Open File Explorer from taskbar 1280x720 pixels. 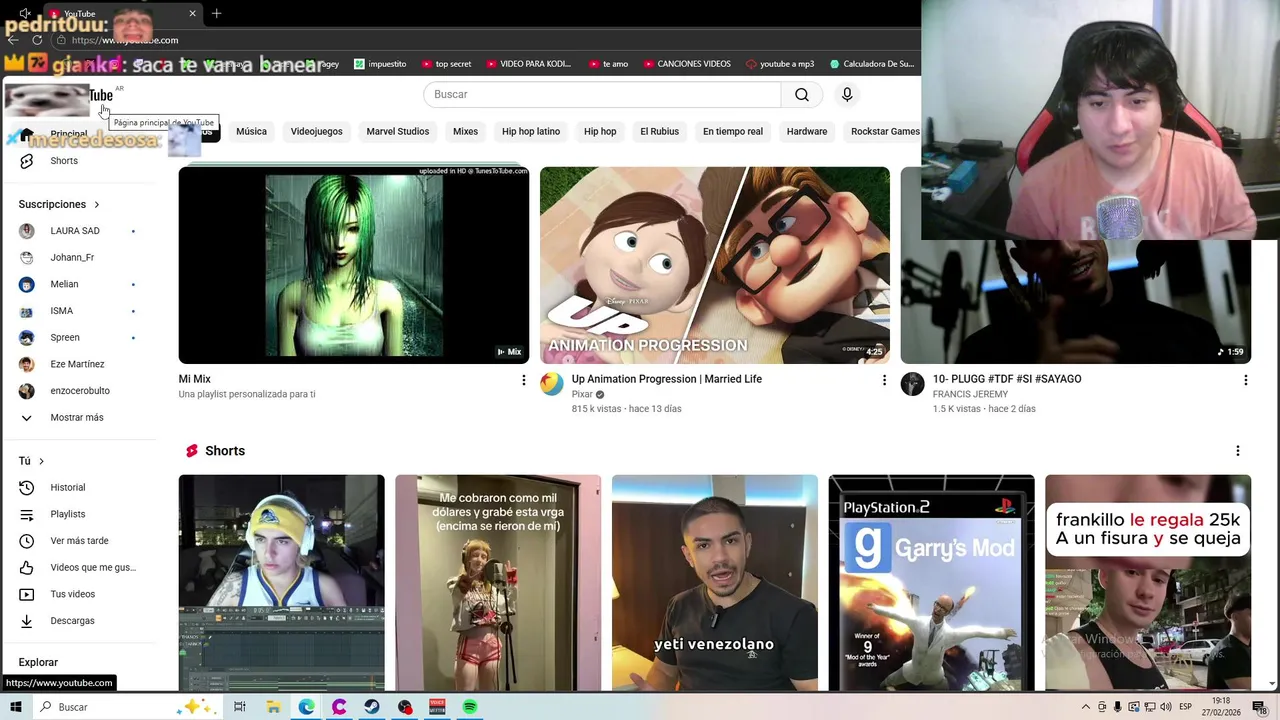[x=273, y=707]
